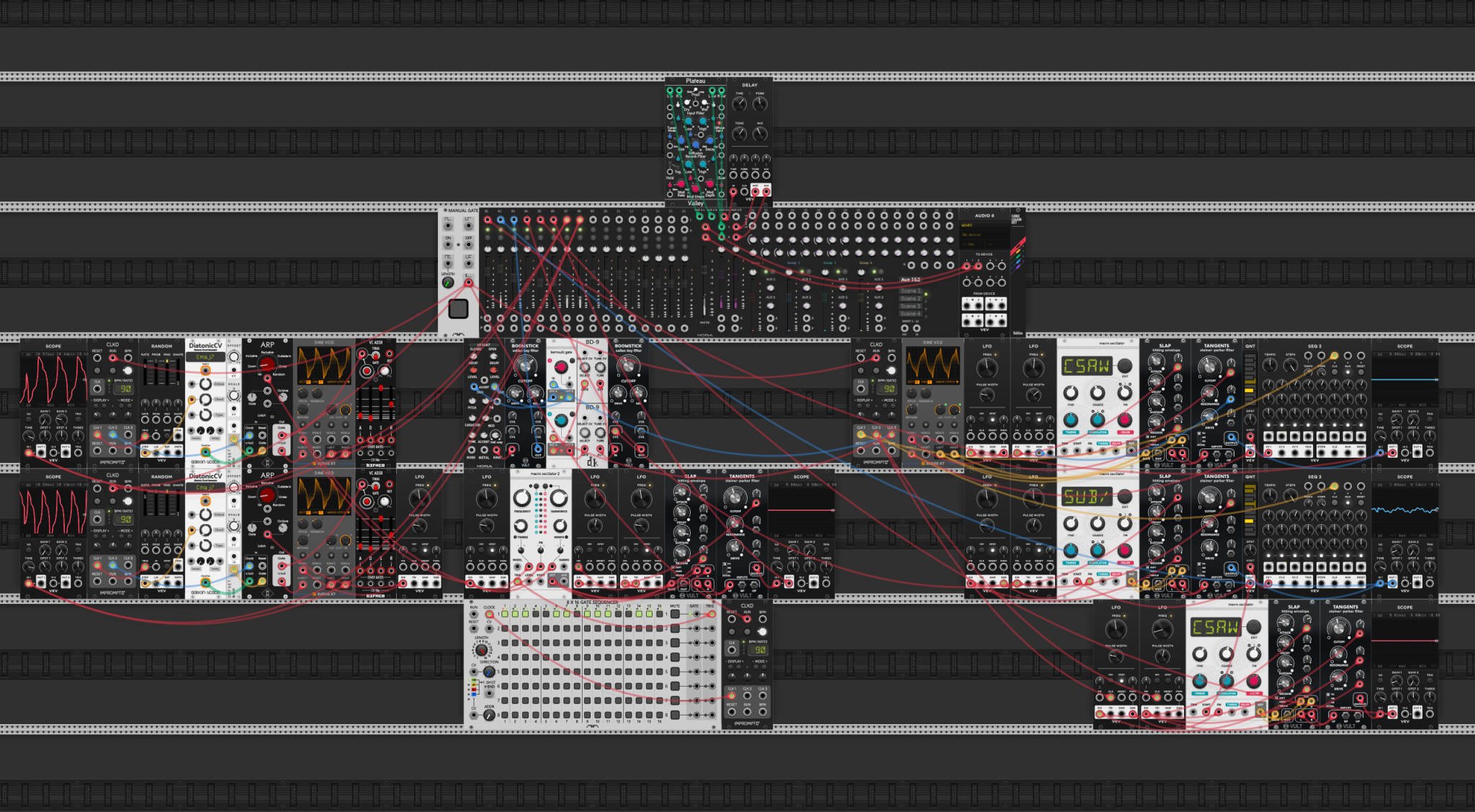Click the FREQUENCY knob on Macro Oscillator 2
Viewport: 1475px width, 812px height.
522,498
